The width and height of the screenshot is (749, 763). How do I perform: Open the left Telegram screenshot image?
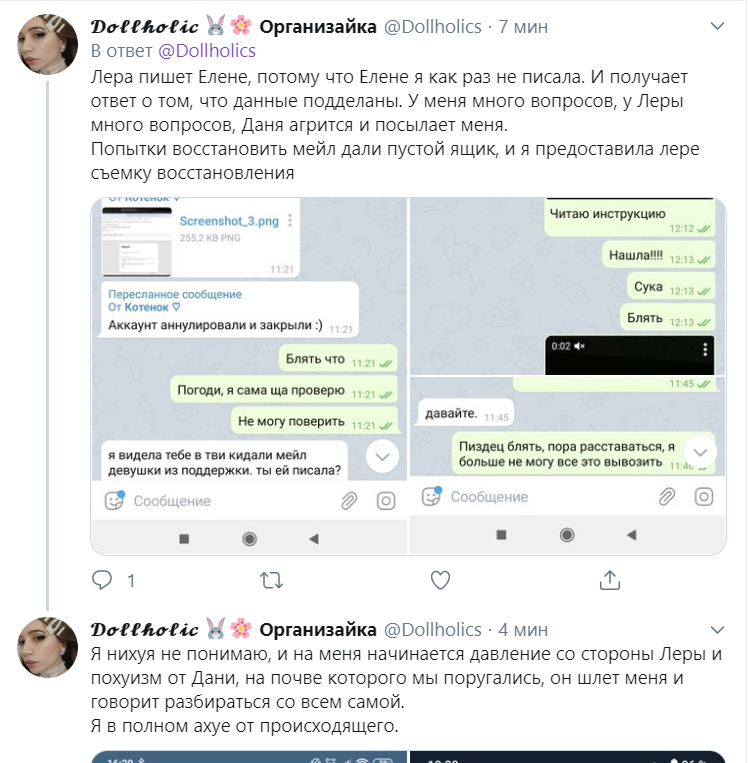click(x=249, y=376)
